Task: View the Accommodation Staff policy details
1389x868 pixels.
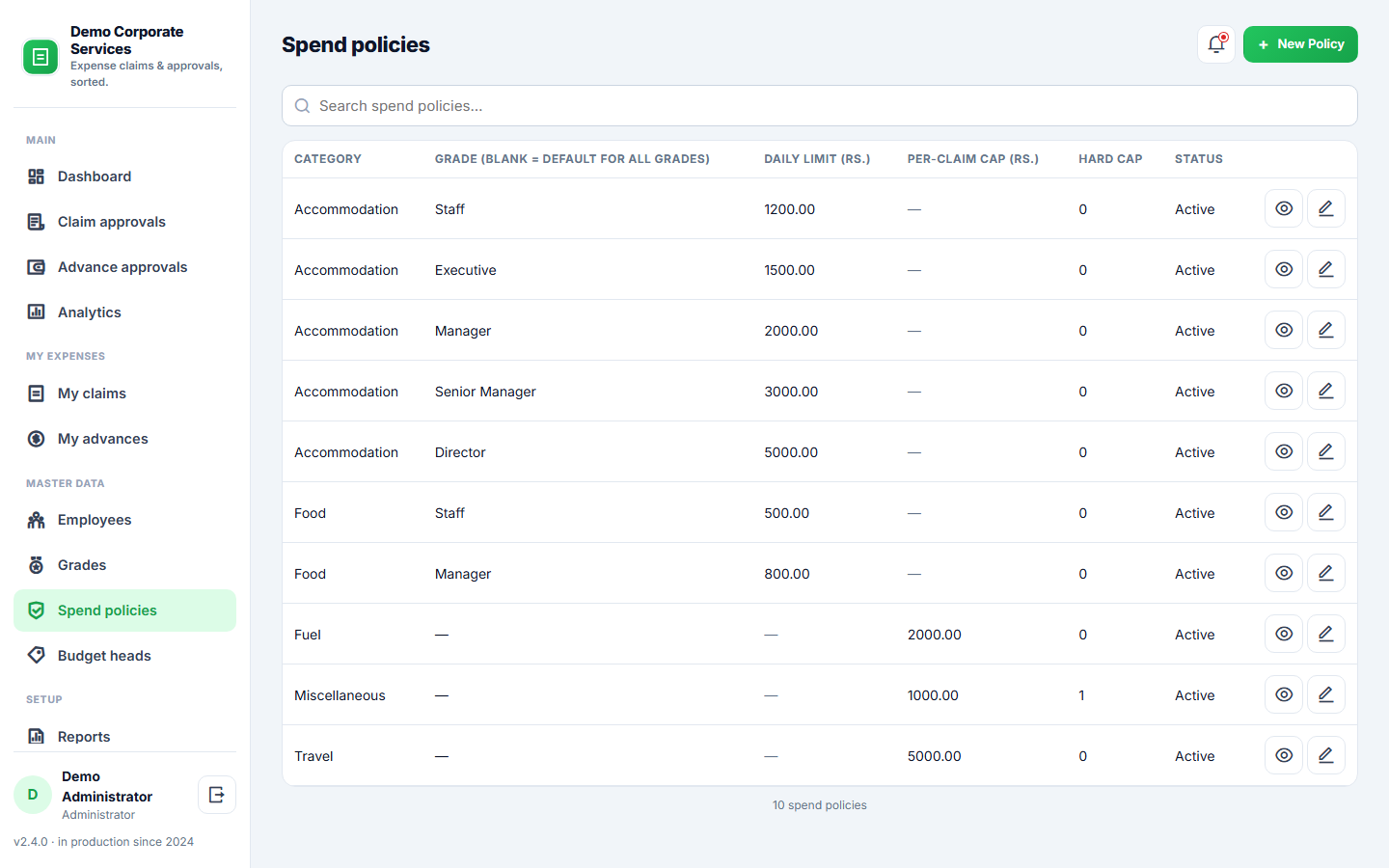Action: coord(1284,208)
